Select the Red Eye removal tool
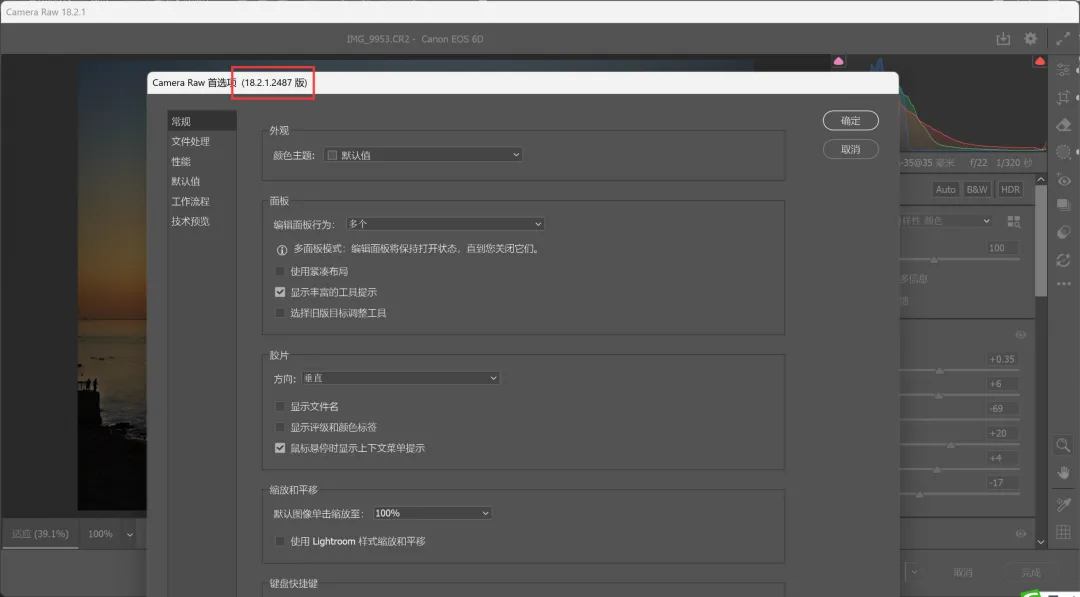This screenshot has width=1080, height=597. (1063, 179)
